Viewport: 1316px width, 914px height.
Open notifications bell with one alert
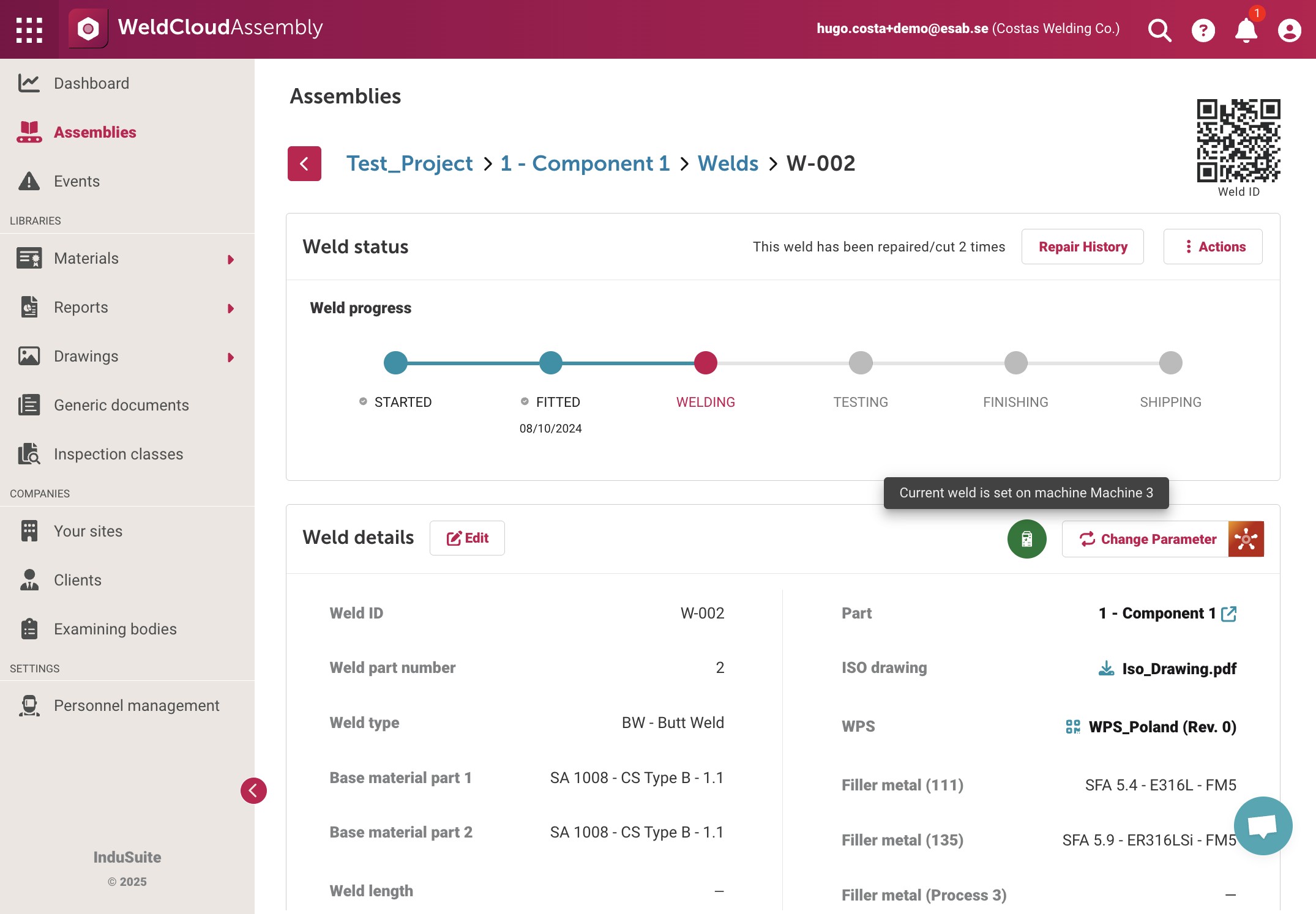point(1246,29)
